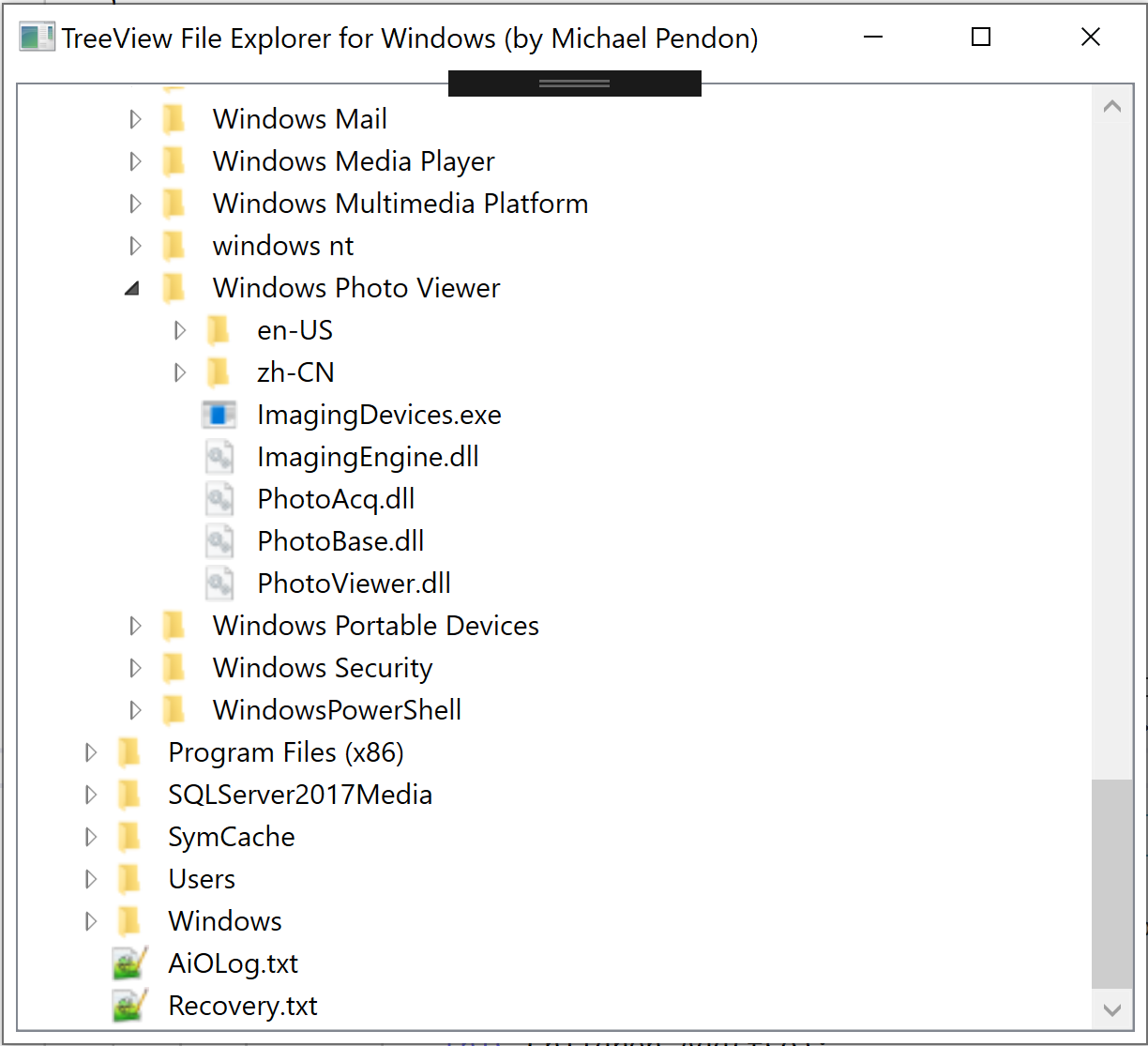Click the zh-CN folder icon

click(x=218, y=371)
